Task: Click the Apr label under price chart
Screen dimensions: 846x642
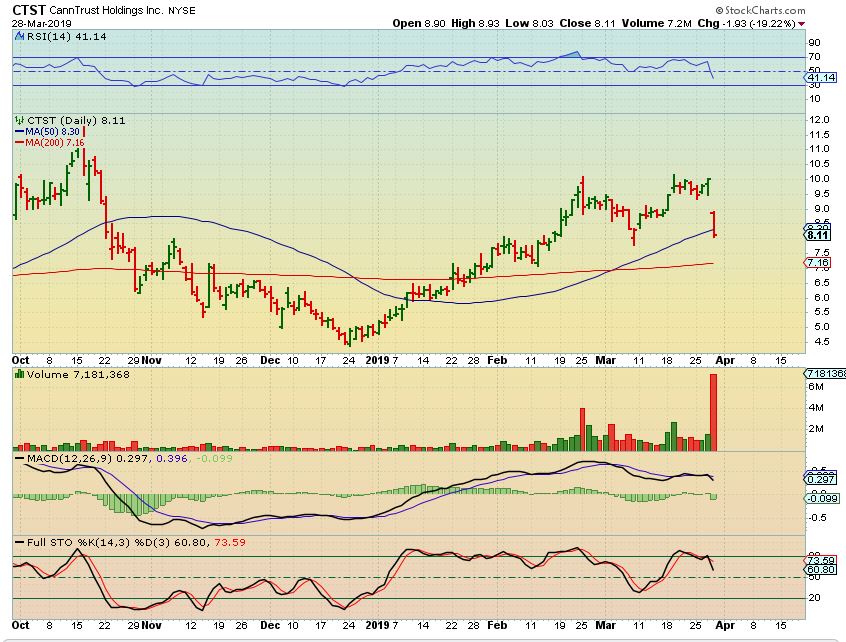Action: click(725, 360)
